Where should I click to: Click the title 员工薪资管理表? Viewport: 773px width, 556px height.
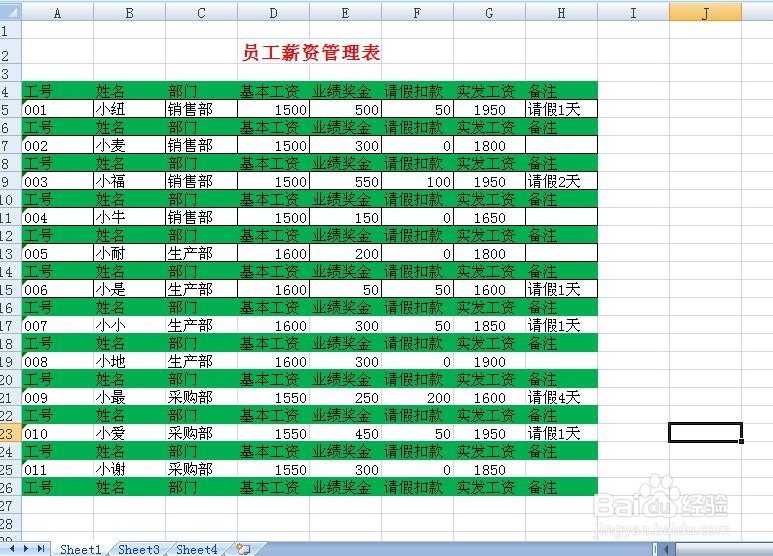(x=311, y=52)
